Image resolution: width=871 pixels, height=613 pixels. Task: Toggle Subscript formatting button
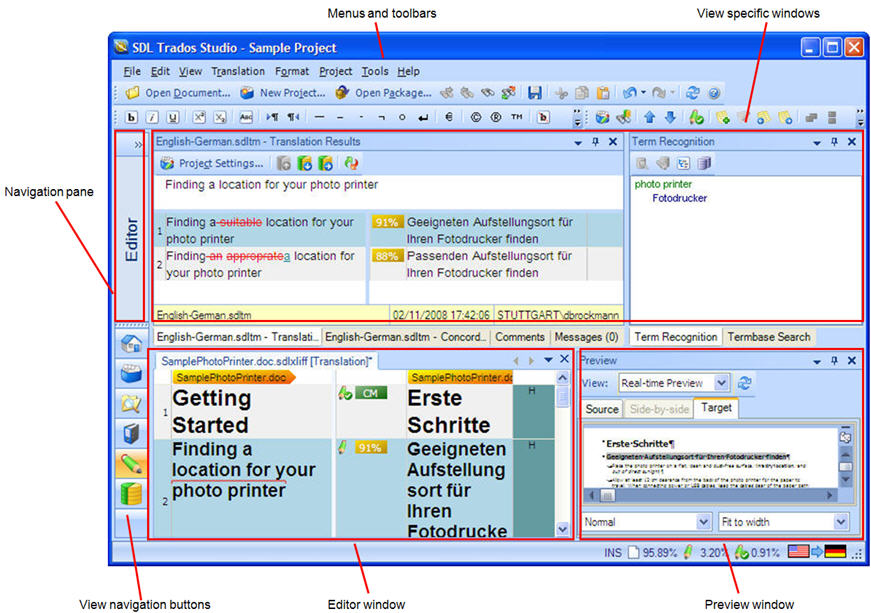[220, 117]
